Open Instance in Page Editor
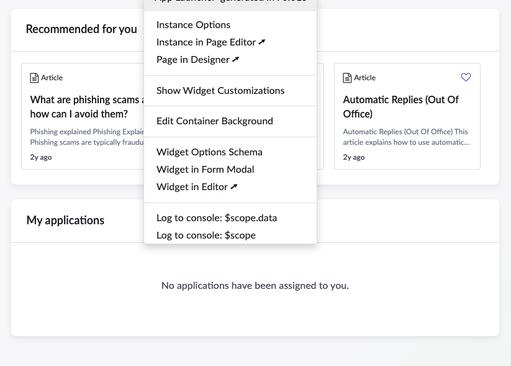This screenshot has width=511, height=366. pyautogui.click(x=211, y=42)
